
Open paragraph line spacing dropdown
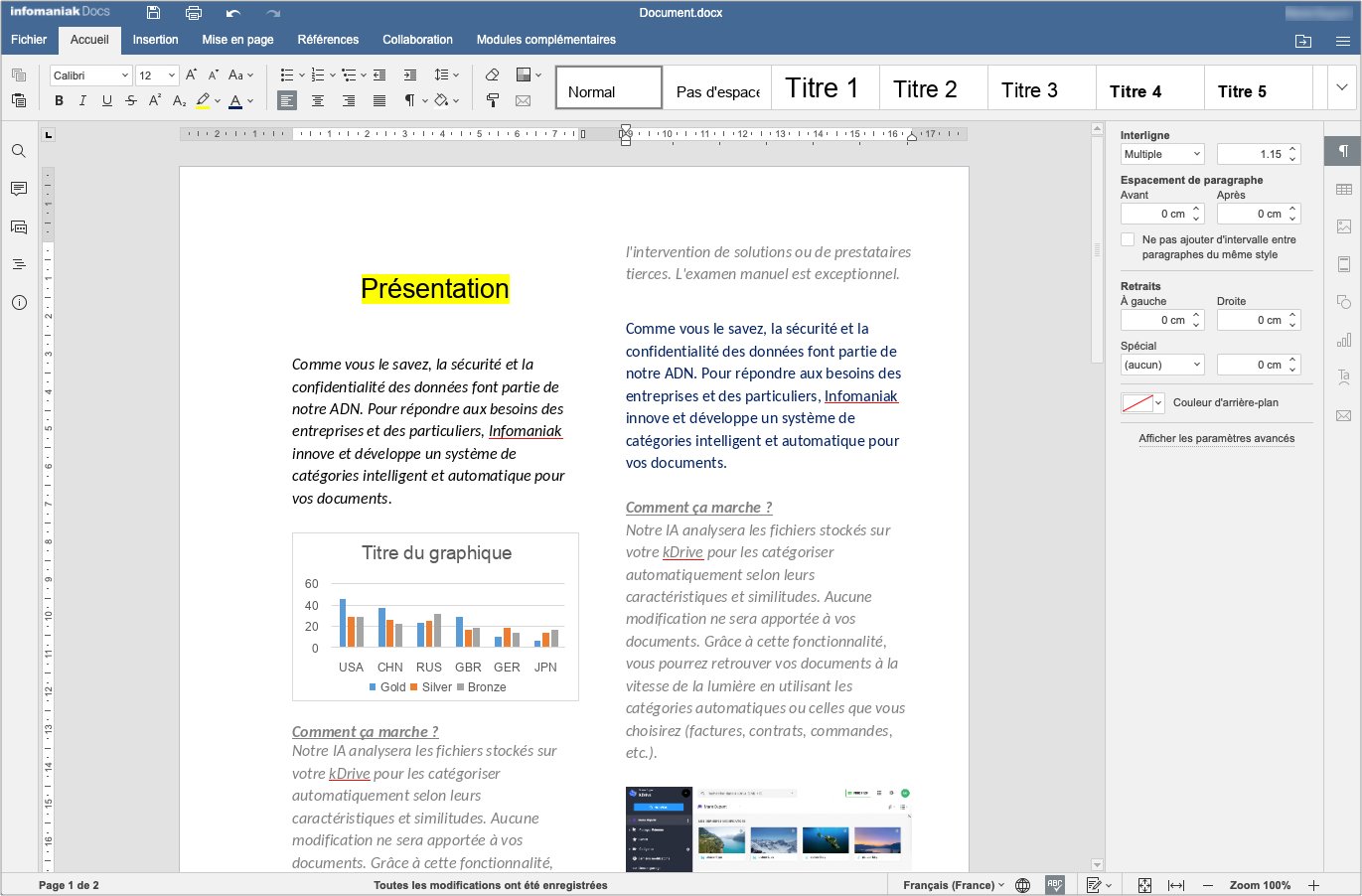(x=447, y=75)
